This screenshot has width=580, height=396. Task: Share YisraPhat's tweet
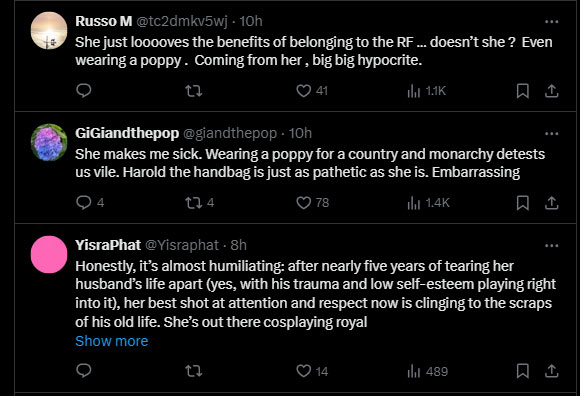point(551,371)
